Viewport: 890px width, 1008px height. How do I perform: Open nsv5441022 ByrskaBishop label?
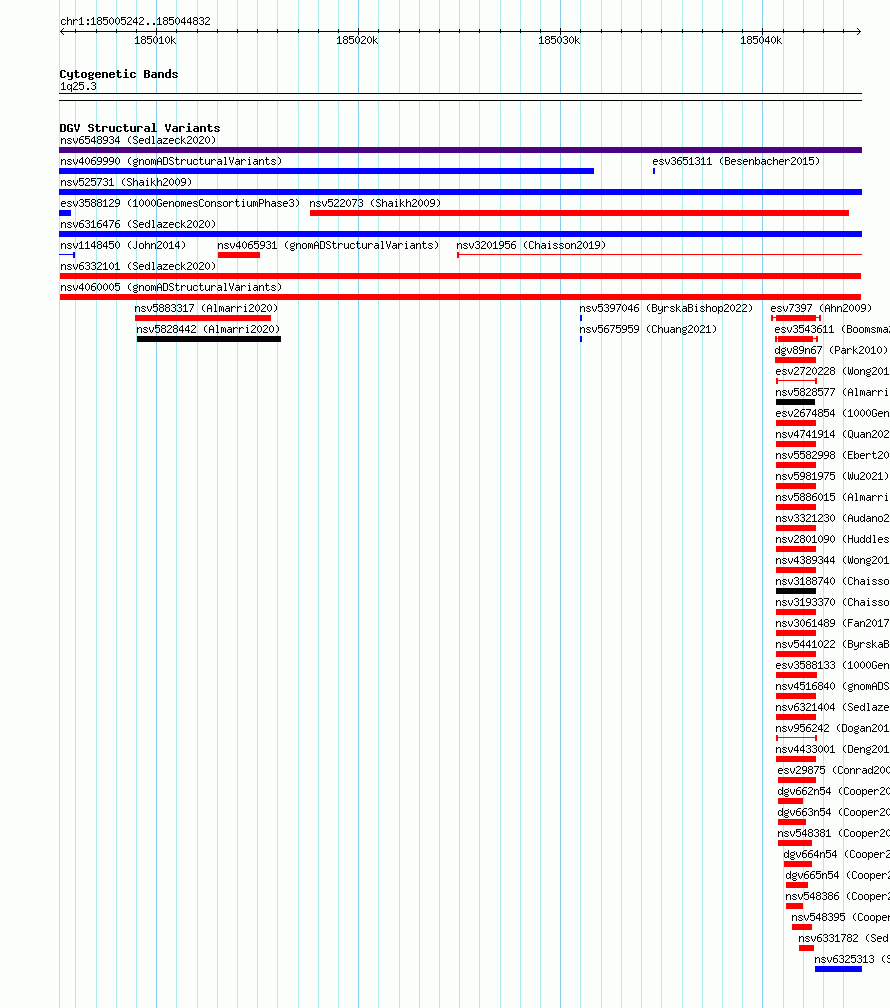pyautogui.click(x=833, y=644)
